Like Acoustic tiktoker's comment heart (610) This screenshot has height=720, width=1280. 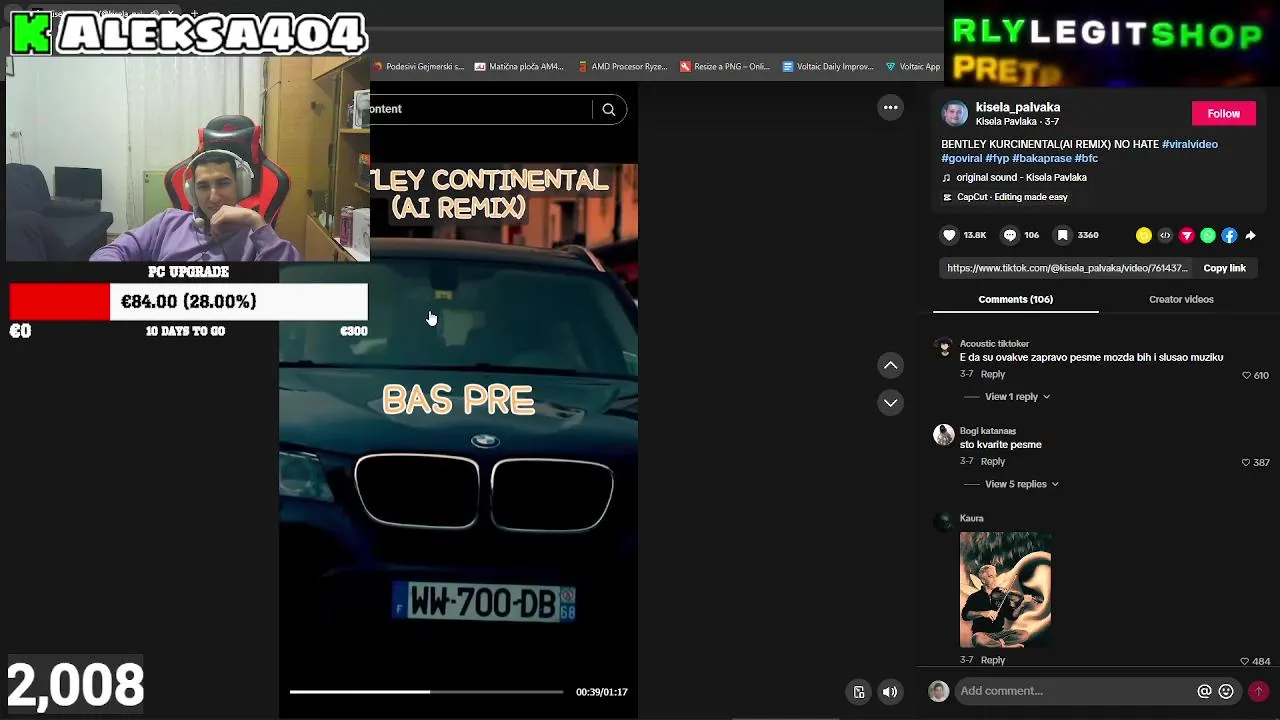(1246, 376)
